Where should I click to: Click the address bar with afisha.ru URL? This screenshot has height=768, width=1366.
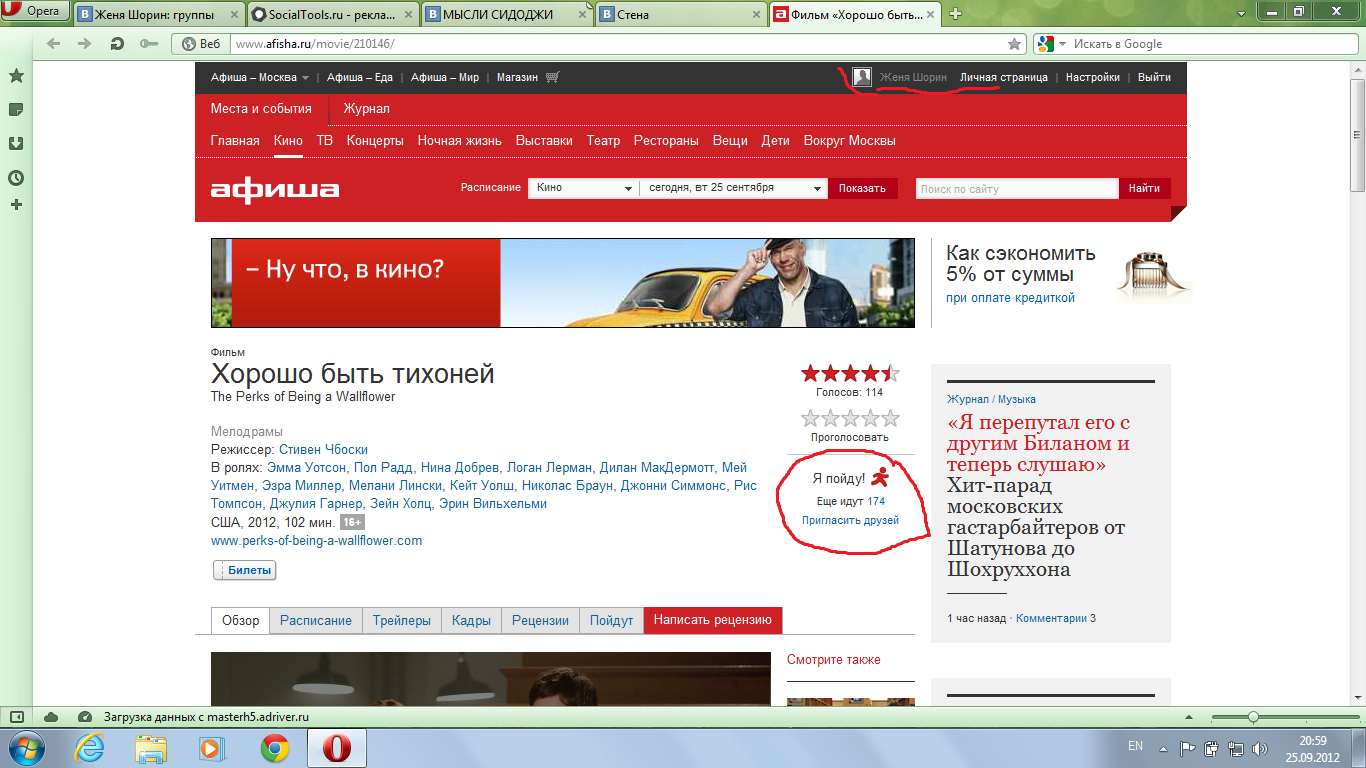(617, 44)
